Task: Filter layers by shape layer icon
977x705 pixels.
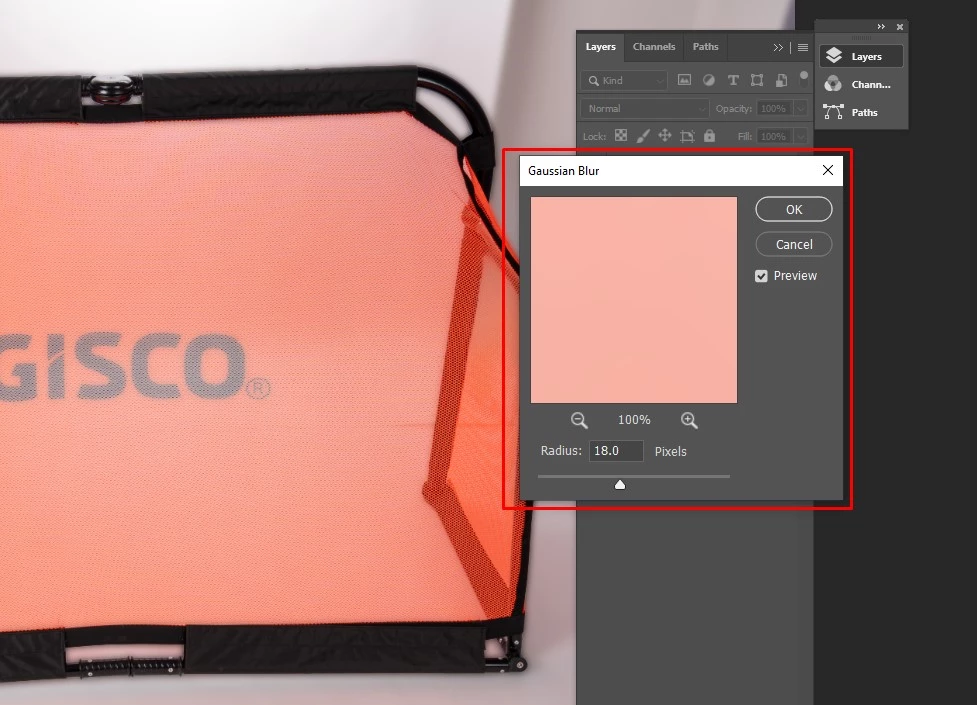Action: tap(757, 80)
